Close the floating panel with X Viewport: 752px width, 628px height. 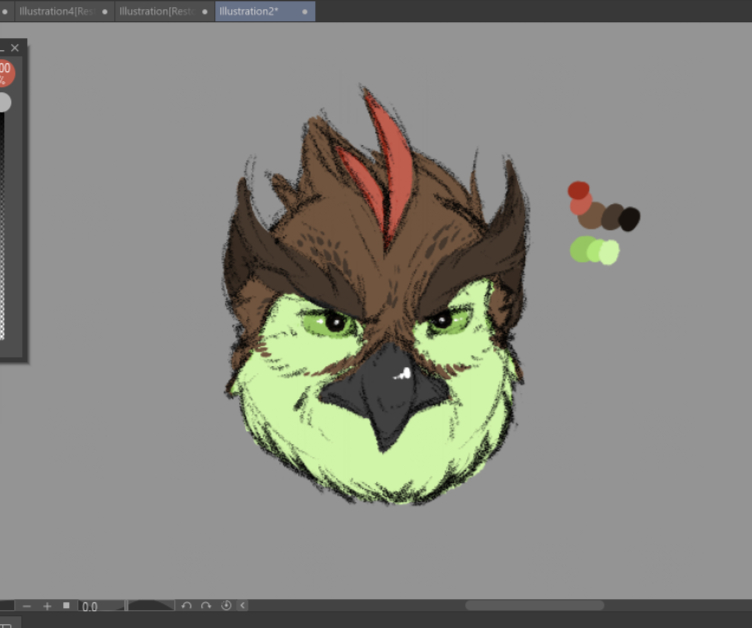(14, 48)
